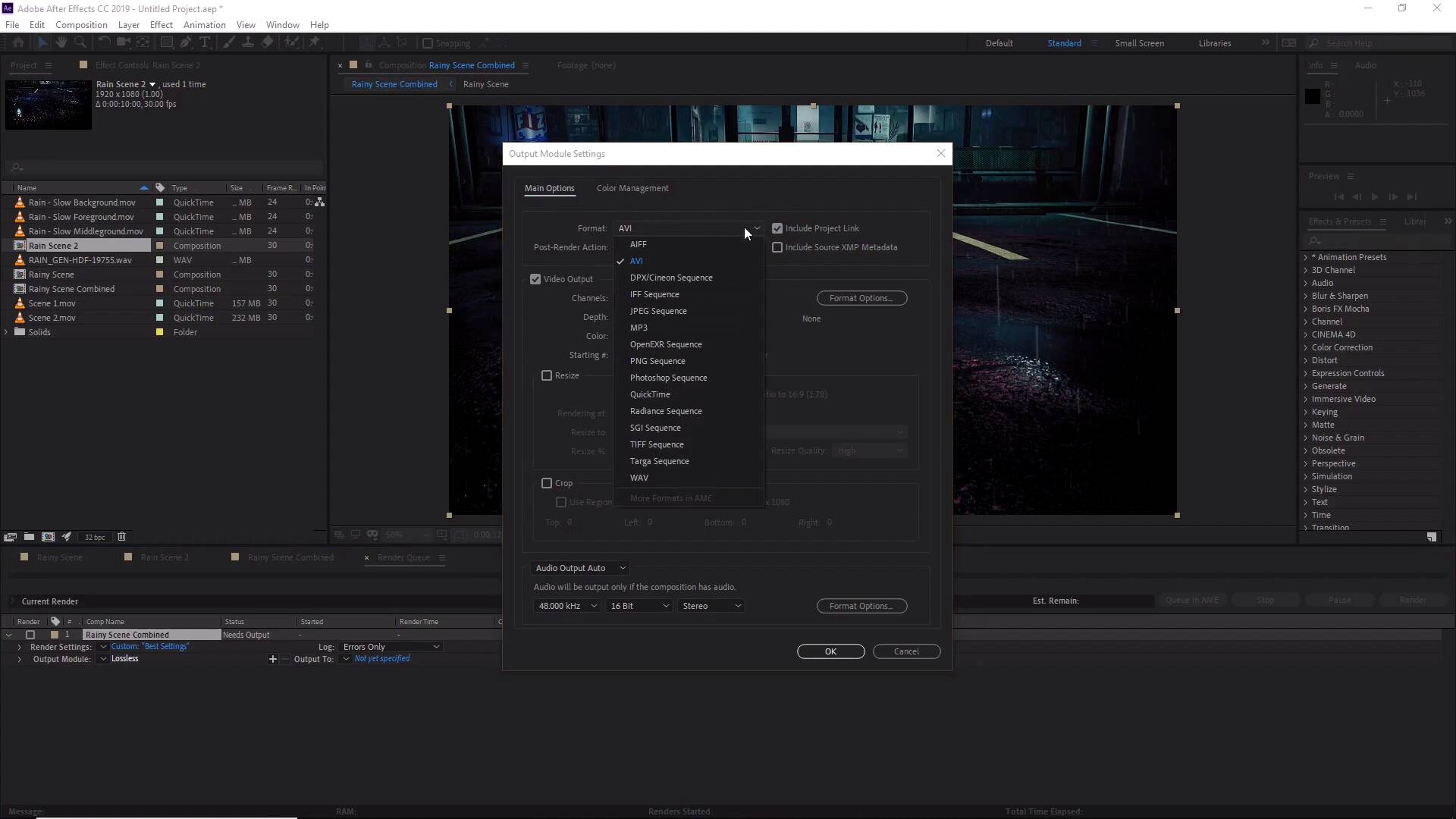Screen dimensions: 1456x819
Task: Select the Hand tool
Action: click(61, 43)
